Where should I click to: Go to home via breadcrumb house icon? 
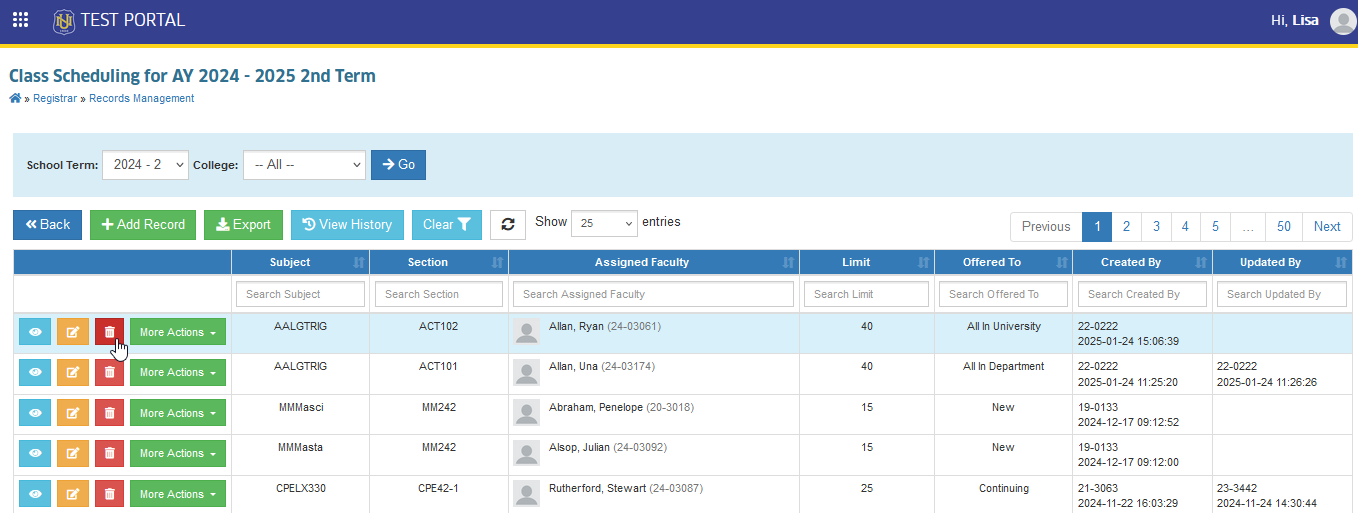point(15,98)
